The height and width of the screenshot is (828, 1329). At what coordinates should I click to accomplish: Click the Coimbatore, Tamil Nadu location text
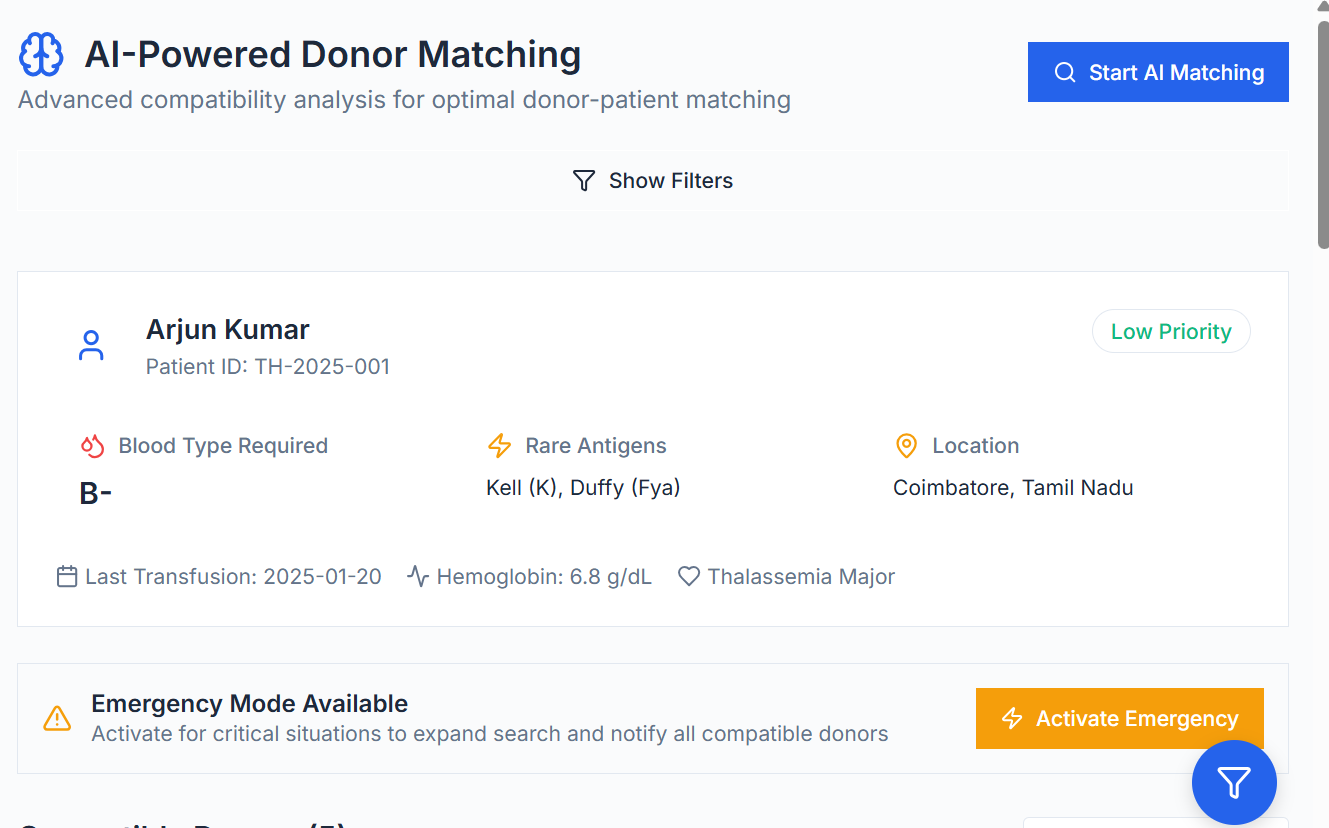pos(1013,488)
